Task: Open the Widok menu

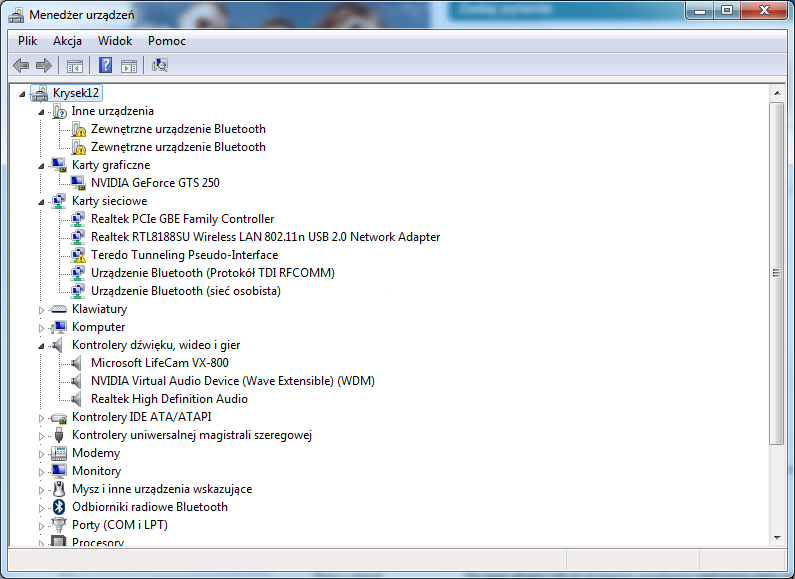Action: pos(115,41)
